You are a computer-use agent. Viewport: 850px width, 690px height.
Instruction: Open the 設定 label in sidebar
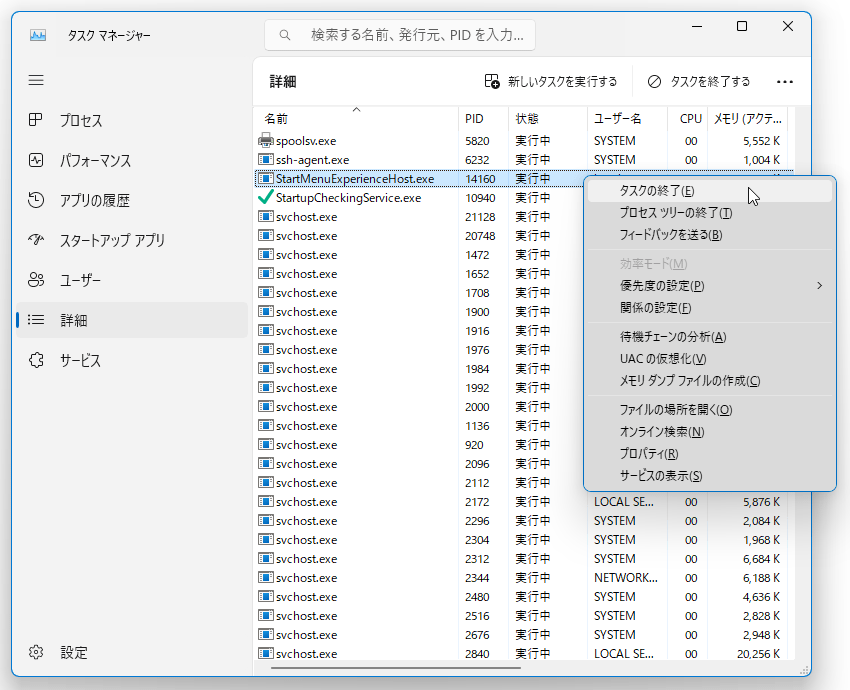(x=74, y=653)
